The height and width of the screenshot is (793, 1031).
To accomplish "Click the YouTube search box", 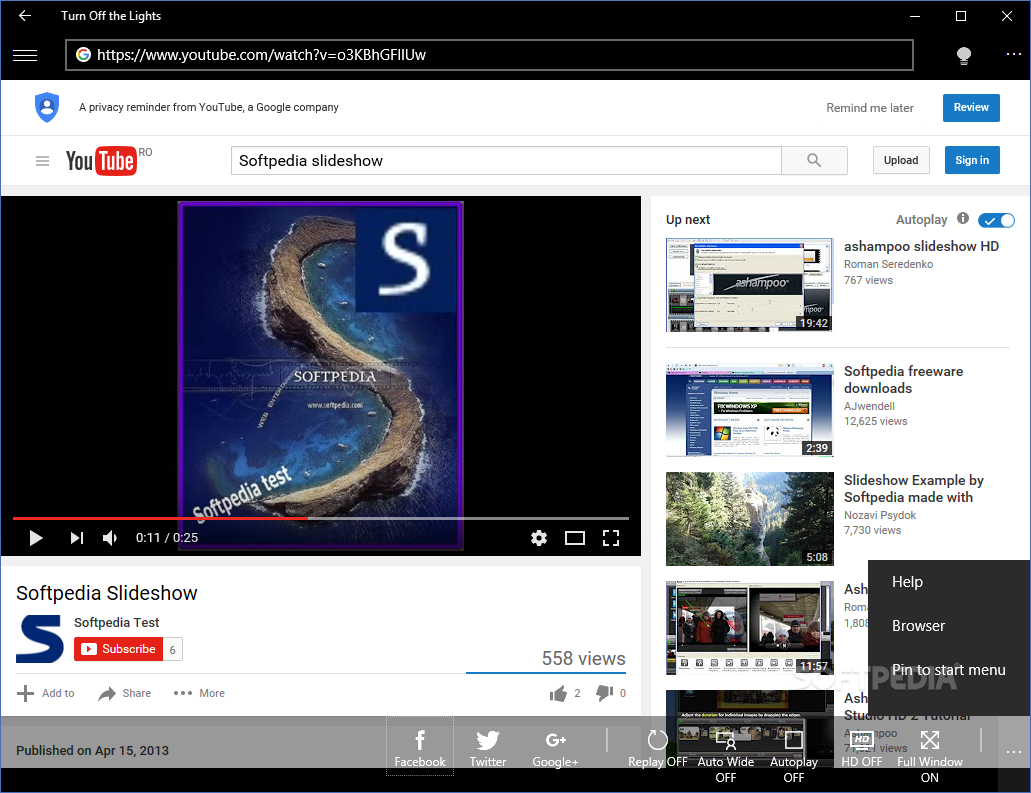I will coord(506,160).
